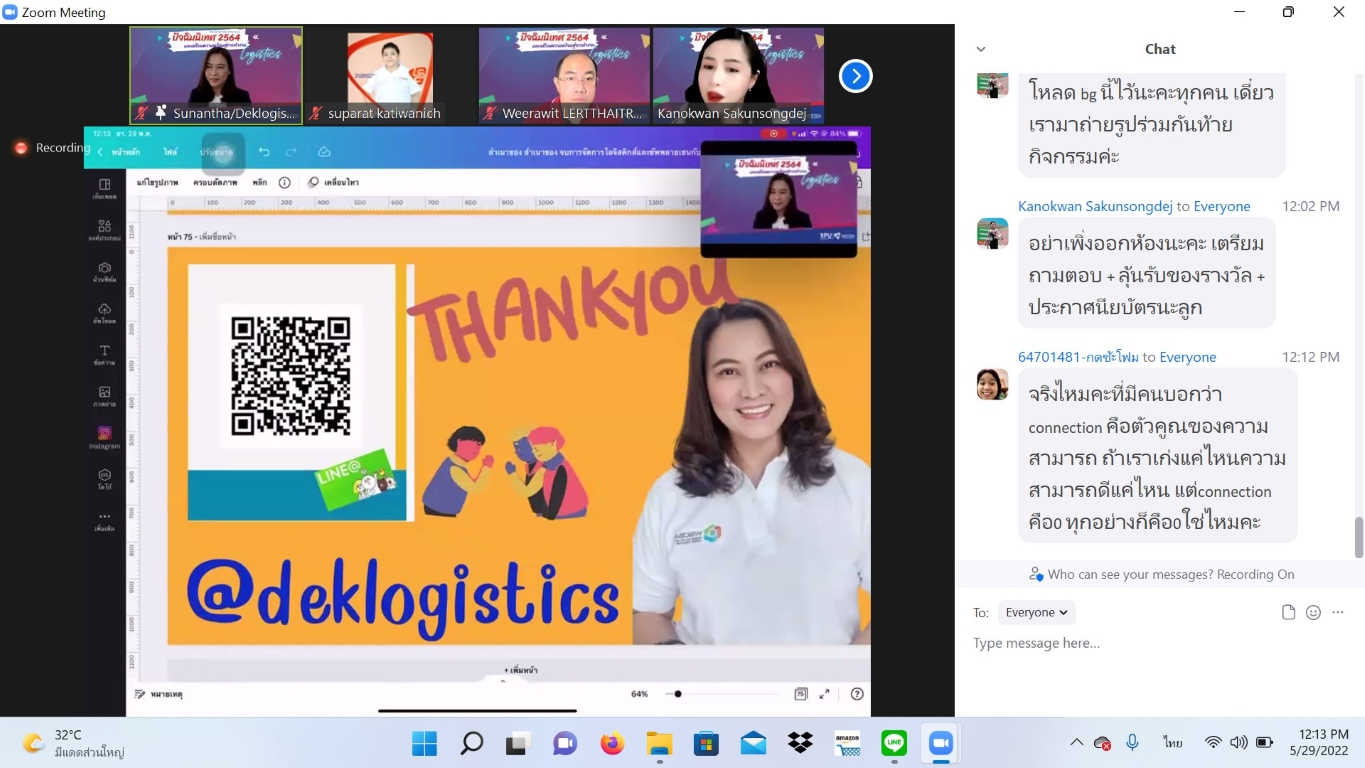This screenshot has height=768, width=1365.
Task: Open the Canva templates sidebar icon
Action: point(104,188)
